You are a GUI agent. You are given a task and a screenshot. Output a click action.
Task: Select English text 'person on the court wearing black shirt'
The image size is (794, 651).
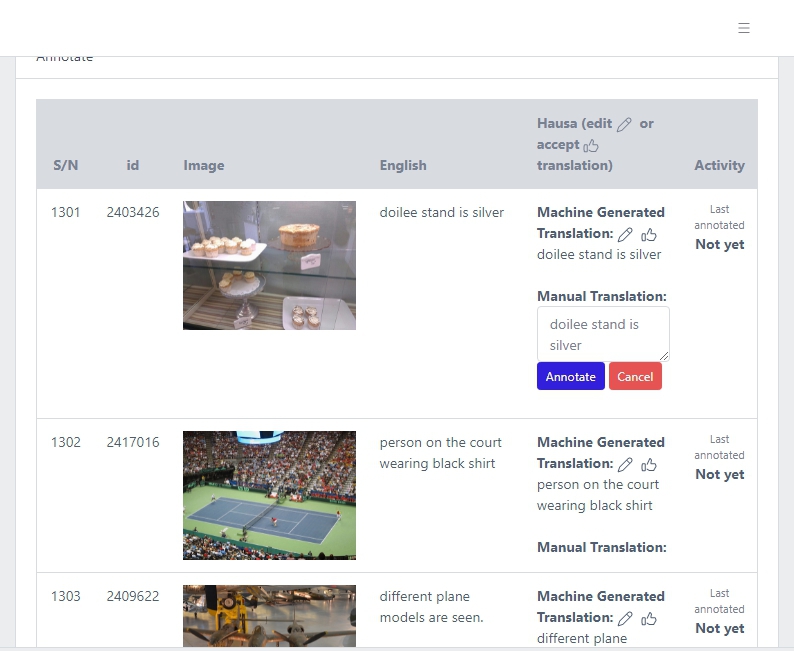coord(441,453)
